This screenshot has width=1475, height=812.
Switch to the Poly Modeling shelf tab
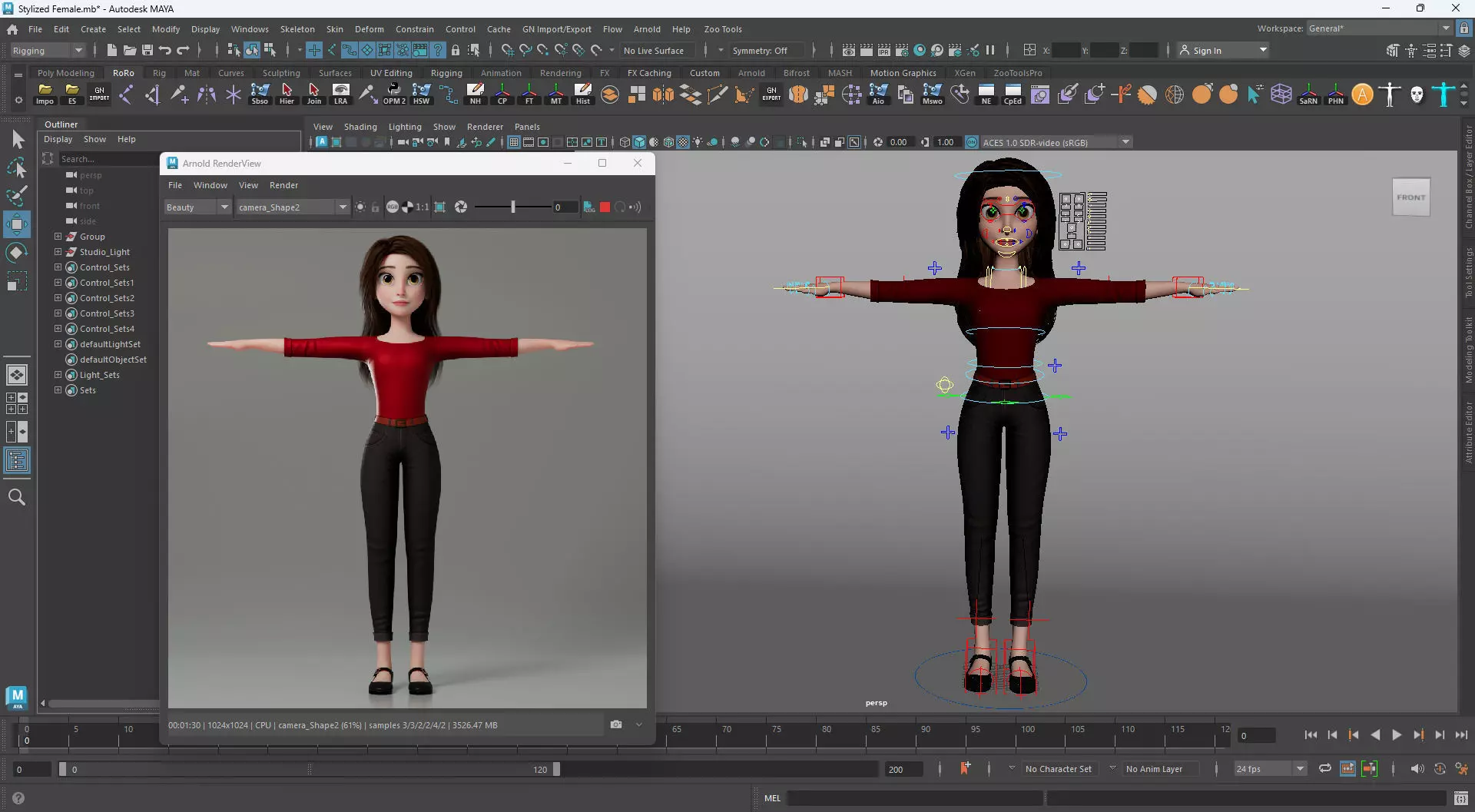pyautogui.click(x=66, y=73)
